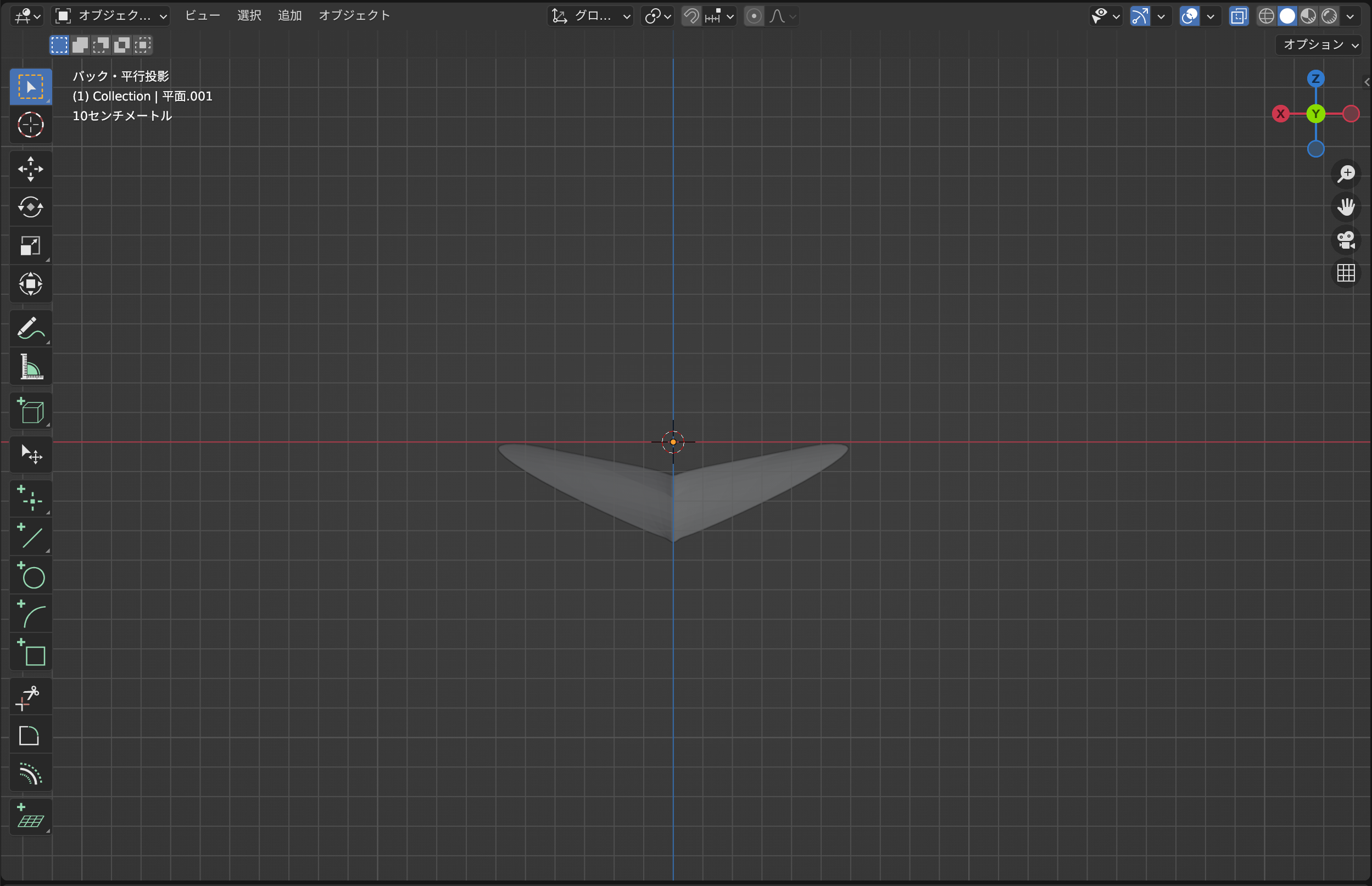Switch to rendered shading
Viewport: 1372px width, 886px height.
click(x=1329, y=16)
